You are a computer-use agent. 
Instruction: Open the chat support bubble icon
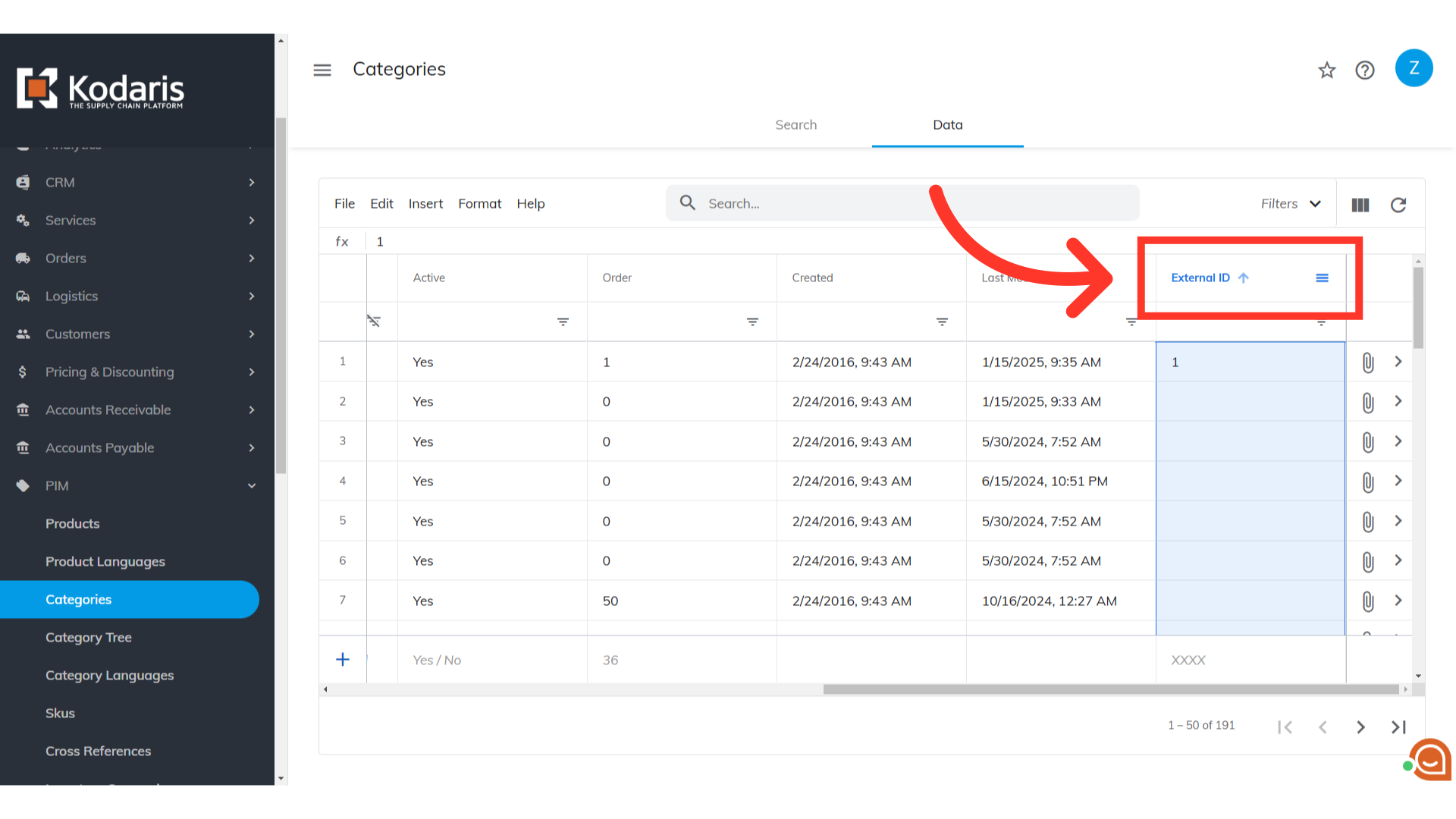click(x=1430, y=759)
